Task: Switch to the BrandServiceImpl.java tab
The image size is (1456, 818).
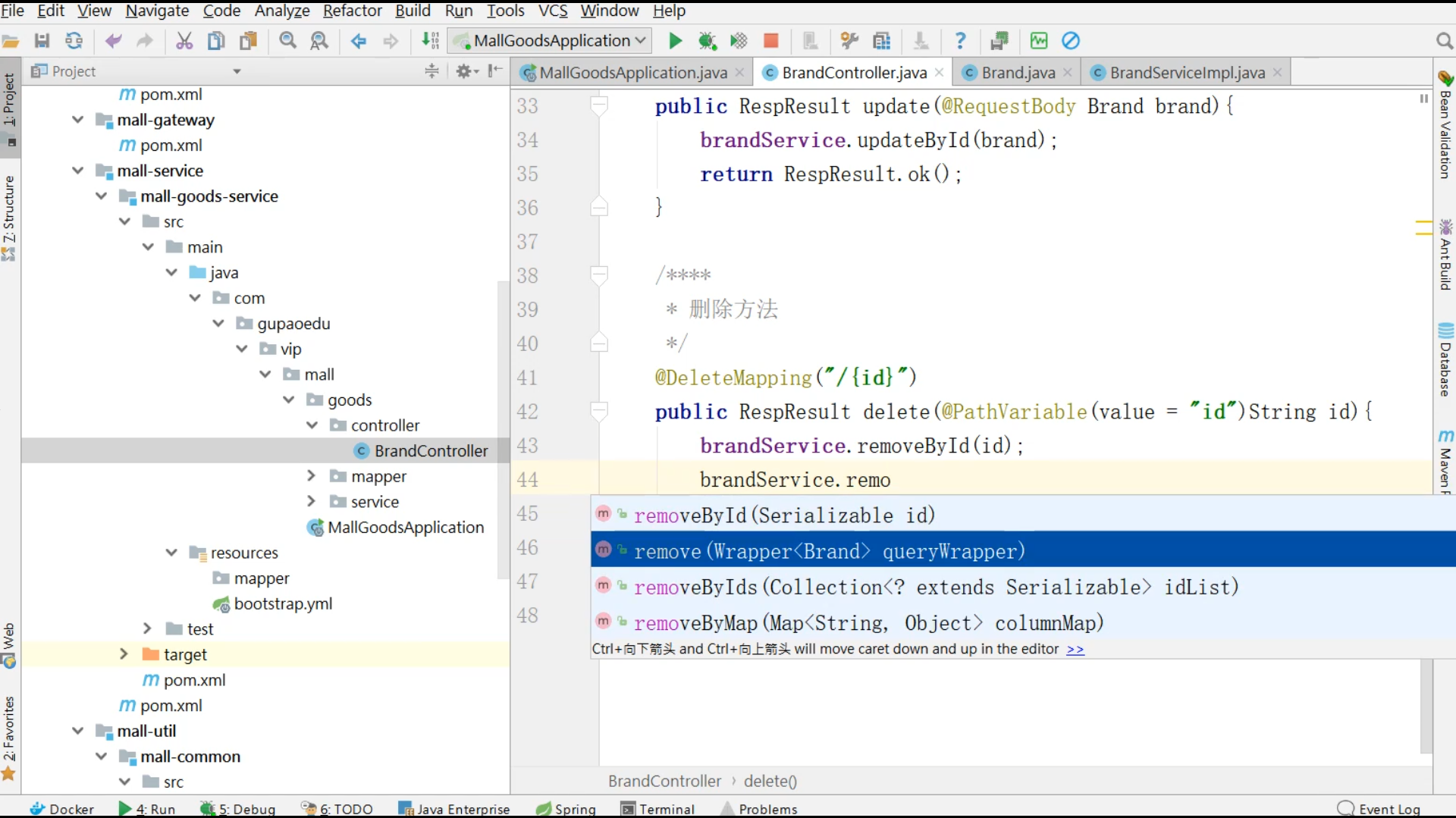Action: [x=1187, y=73]
